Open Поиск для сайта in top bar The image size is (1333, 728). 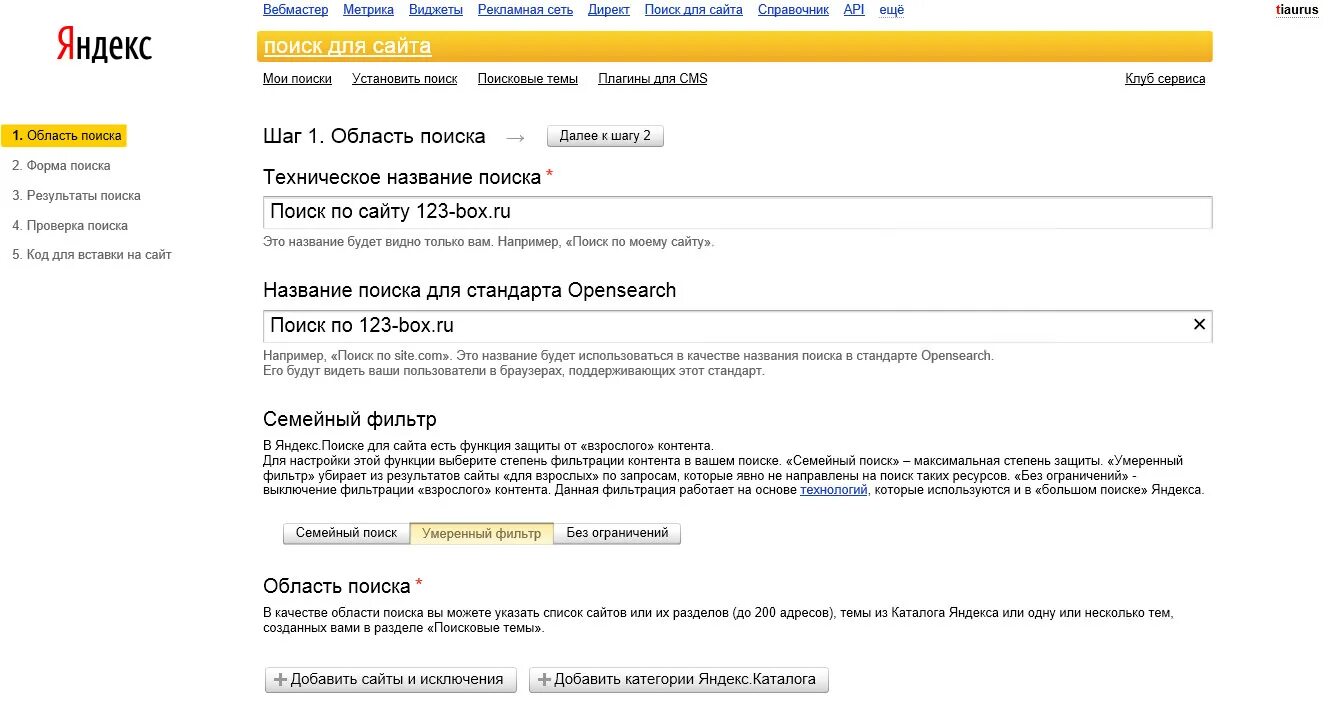click(694, 10)
